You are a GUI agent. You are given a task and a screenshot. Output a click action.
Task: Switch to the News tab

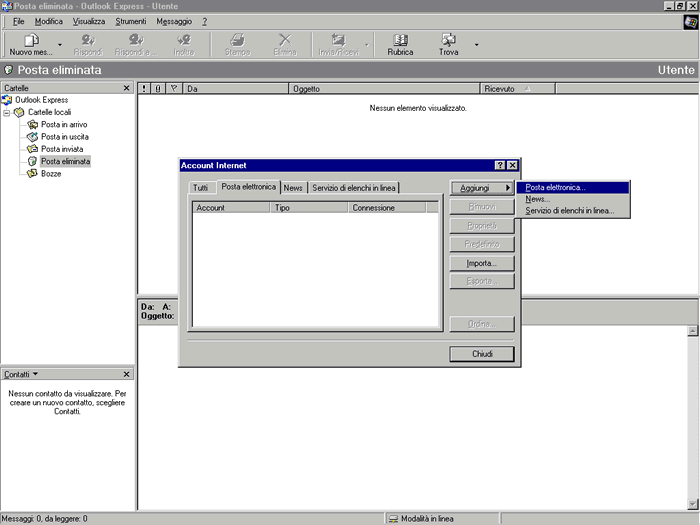point(293,188)
